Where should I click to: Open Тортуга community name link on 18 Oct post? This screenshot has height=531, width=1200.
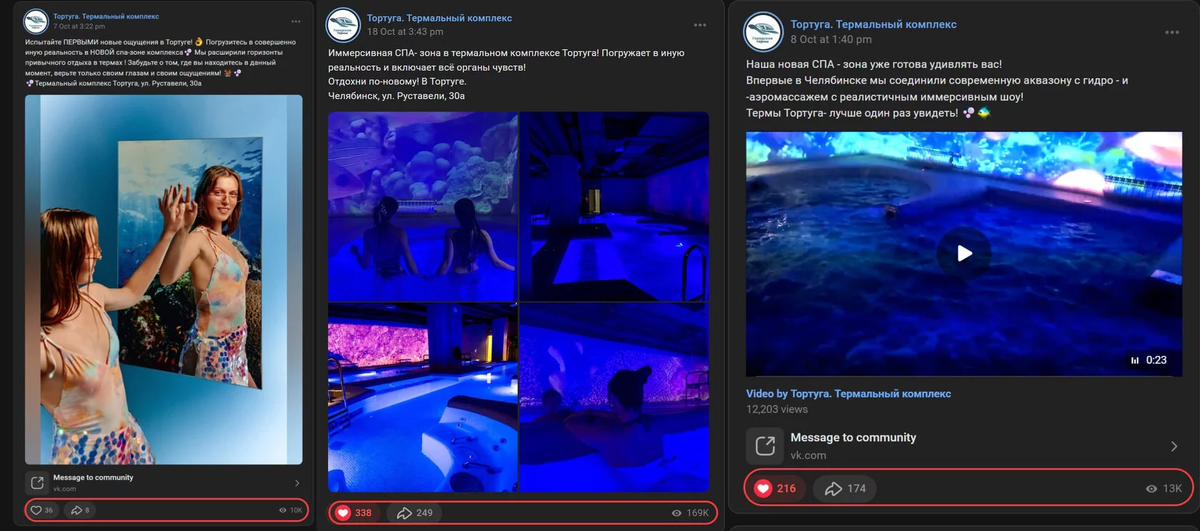439,18
